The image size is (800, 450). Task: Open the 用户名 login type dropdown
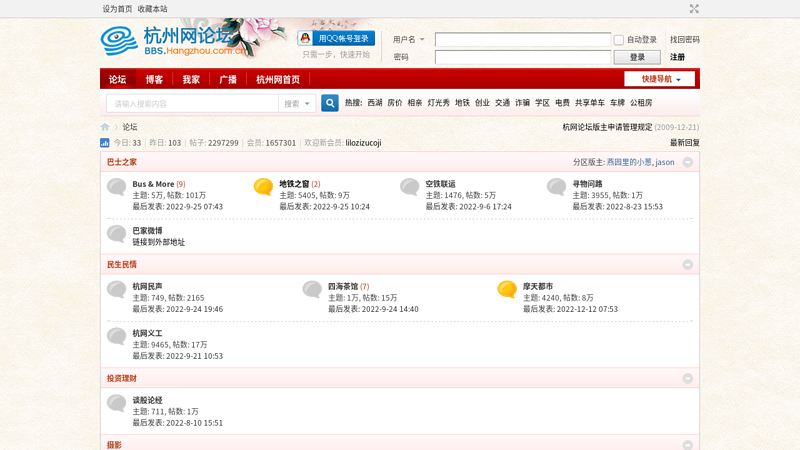pos(409,39)
